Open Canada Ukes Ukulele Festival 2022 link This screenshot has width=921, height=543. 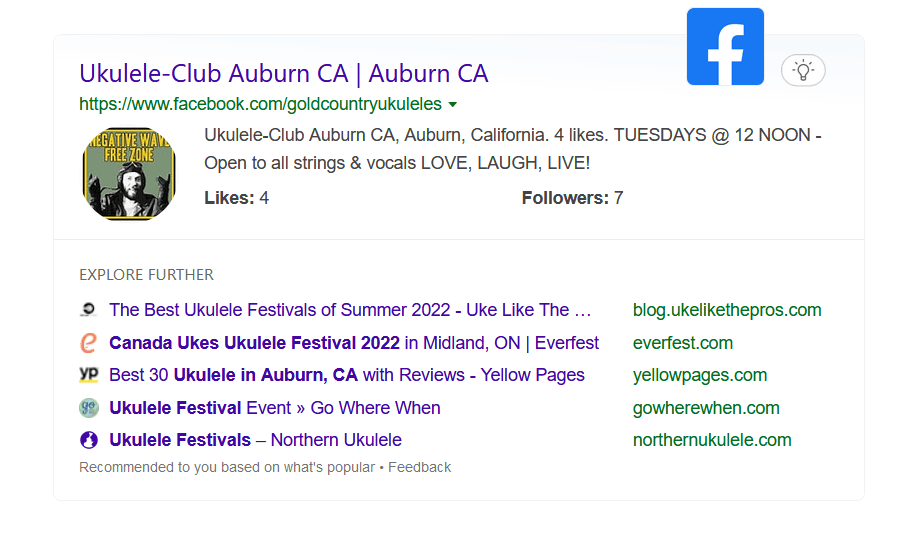[x=354, y=343]
